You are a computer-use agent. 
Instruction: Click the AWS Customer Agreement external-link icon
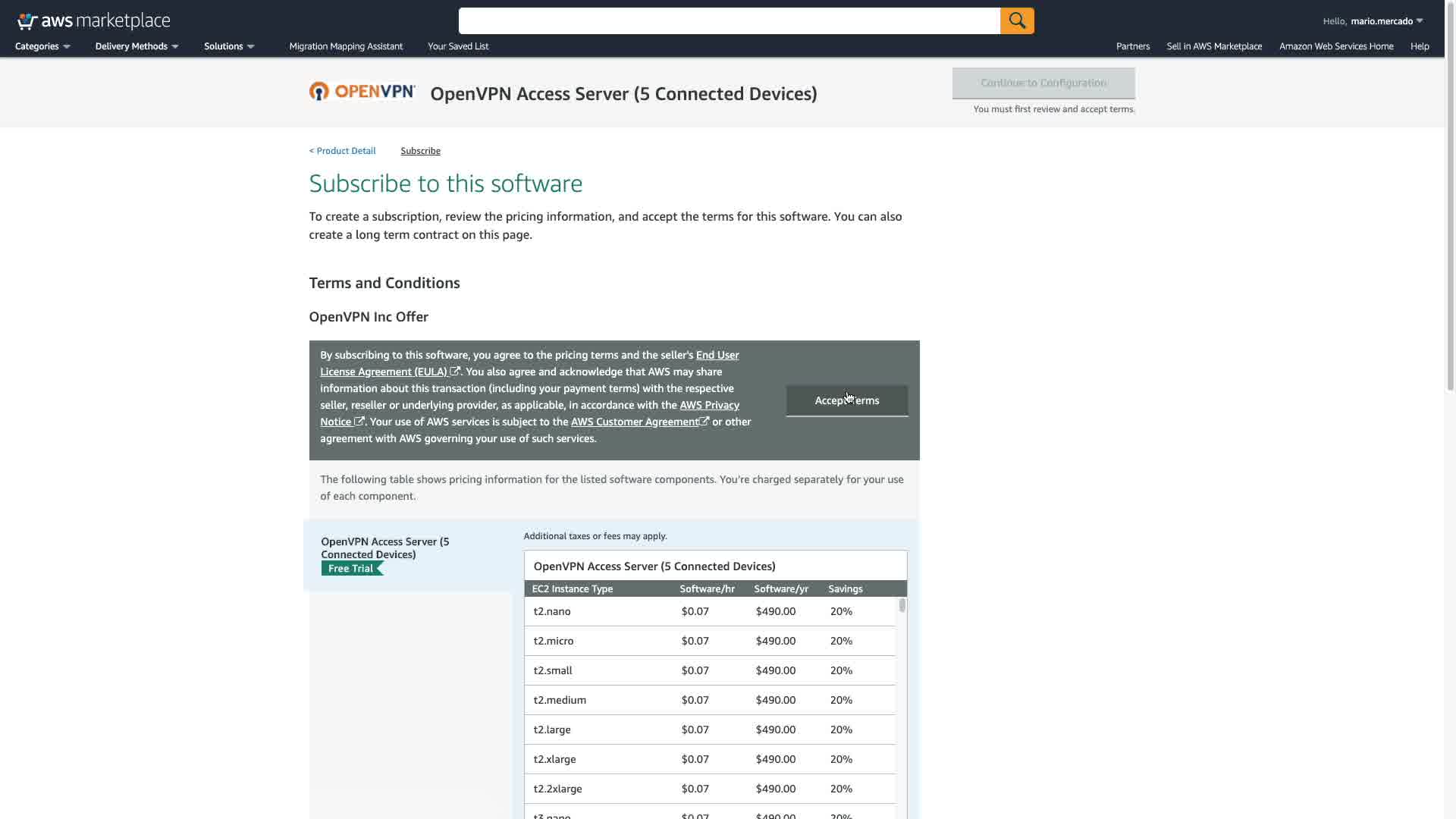(x=704, y=422)
